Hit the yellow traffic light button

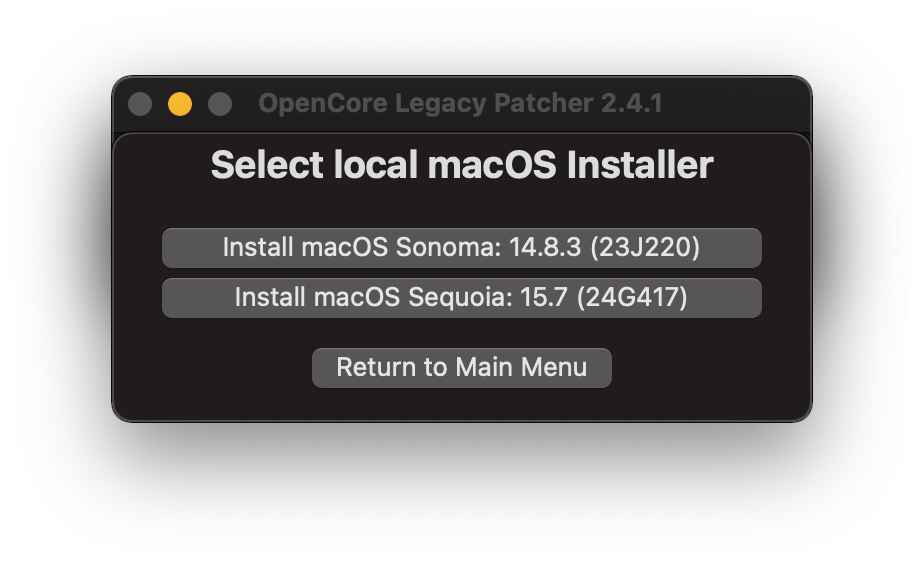180,104
